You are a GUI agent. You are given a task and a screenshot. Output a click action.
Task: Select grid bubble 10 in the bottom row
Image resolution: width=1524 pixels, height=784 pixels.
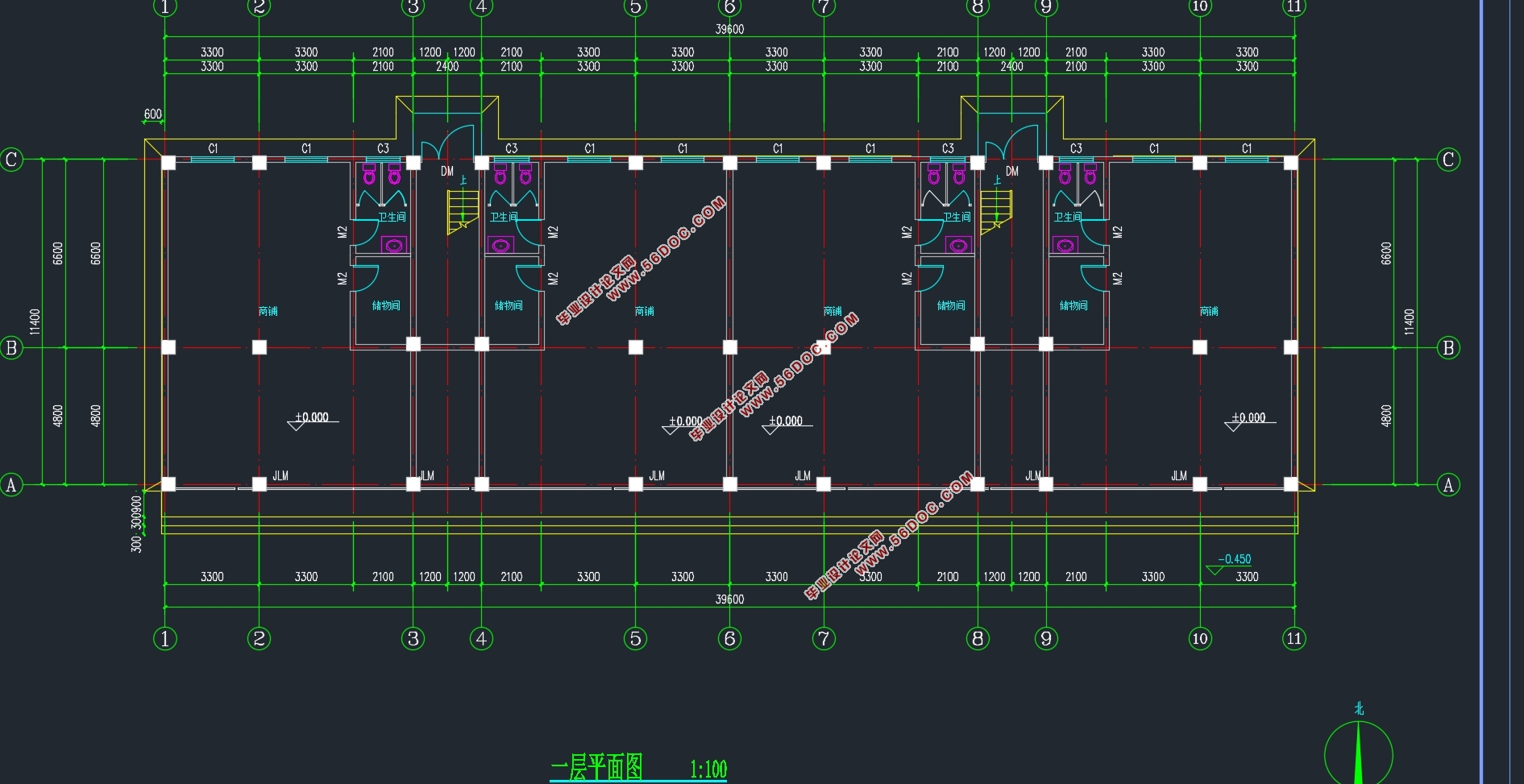(x=1199, y=639)
